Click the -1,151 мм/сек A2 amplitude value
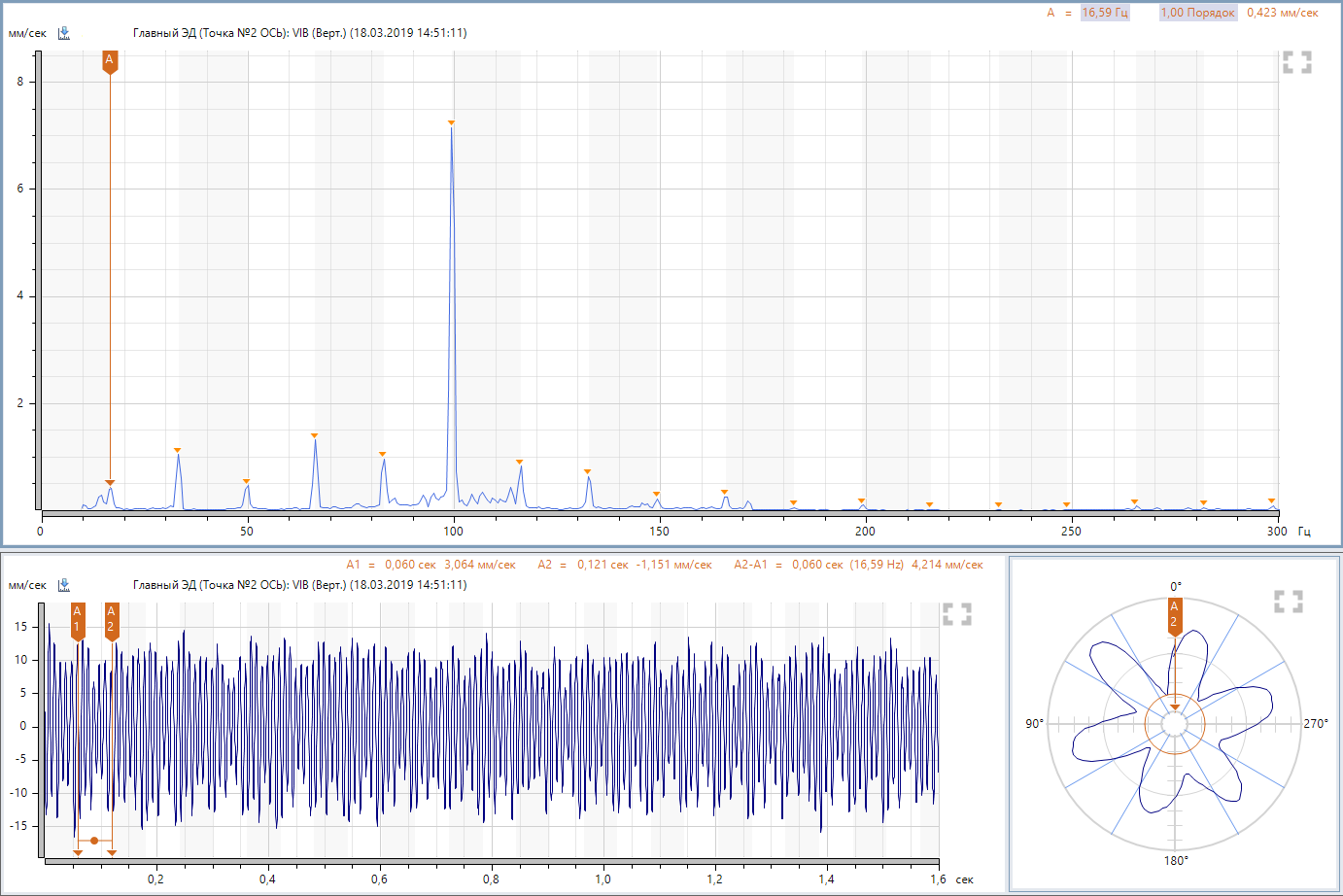1343x896 pixels. [x=674, y=565]
